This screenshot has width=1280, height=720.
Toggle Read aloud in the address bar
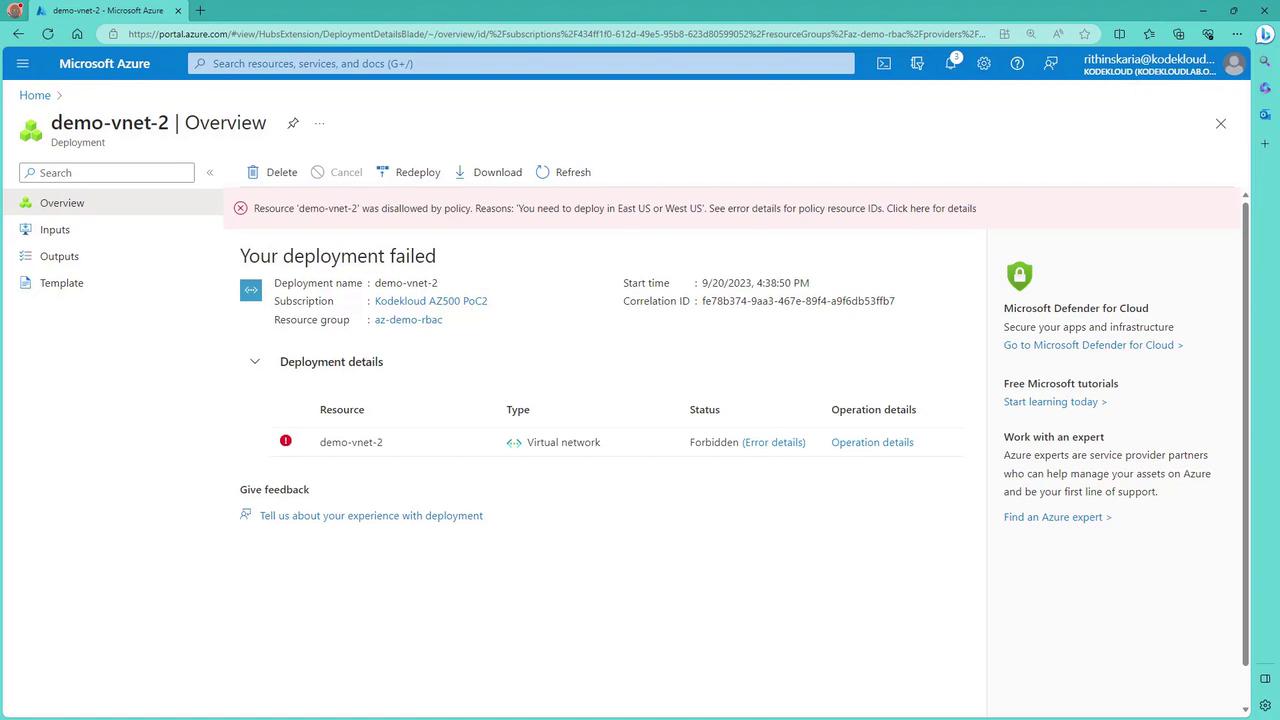click(x=1058, y=33)
